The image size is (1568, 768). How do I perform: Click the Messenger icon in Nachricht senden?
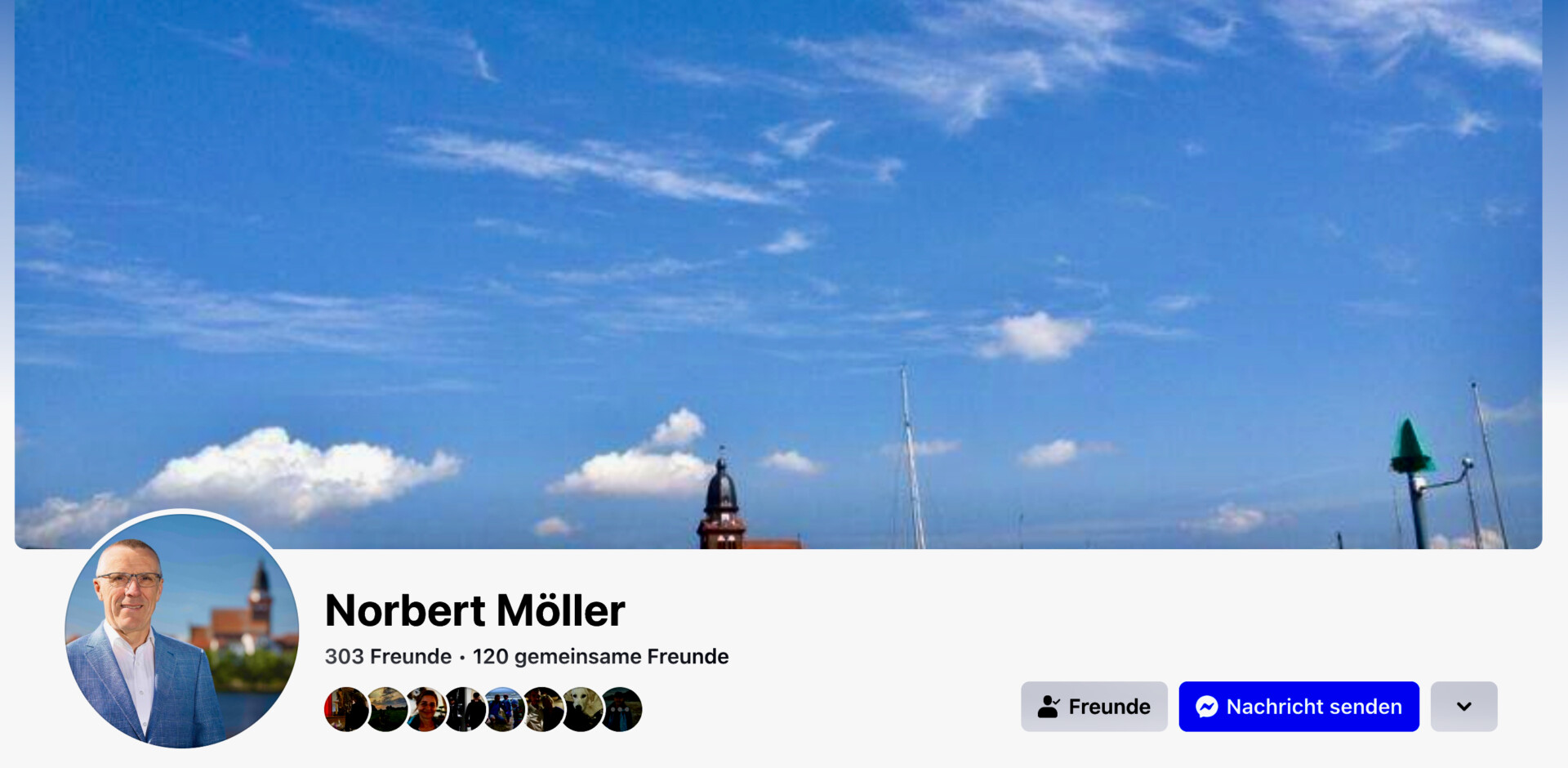[x=1207, y=707]
